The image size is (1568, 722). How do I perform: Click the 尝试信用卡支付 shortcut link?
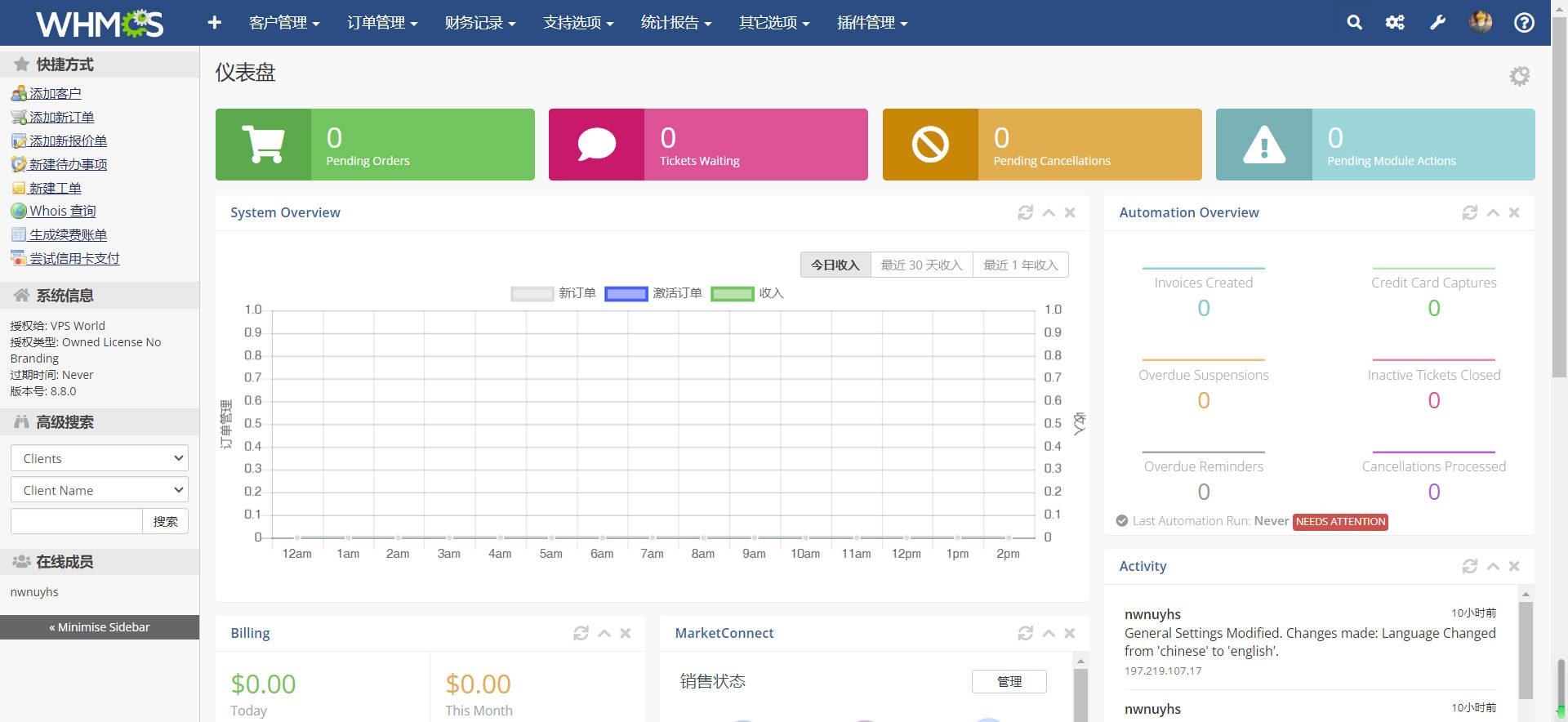pos(74,258)
